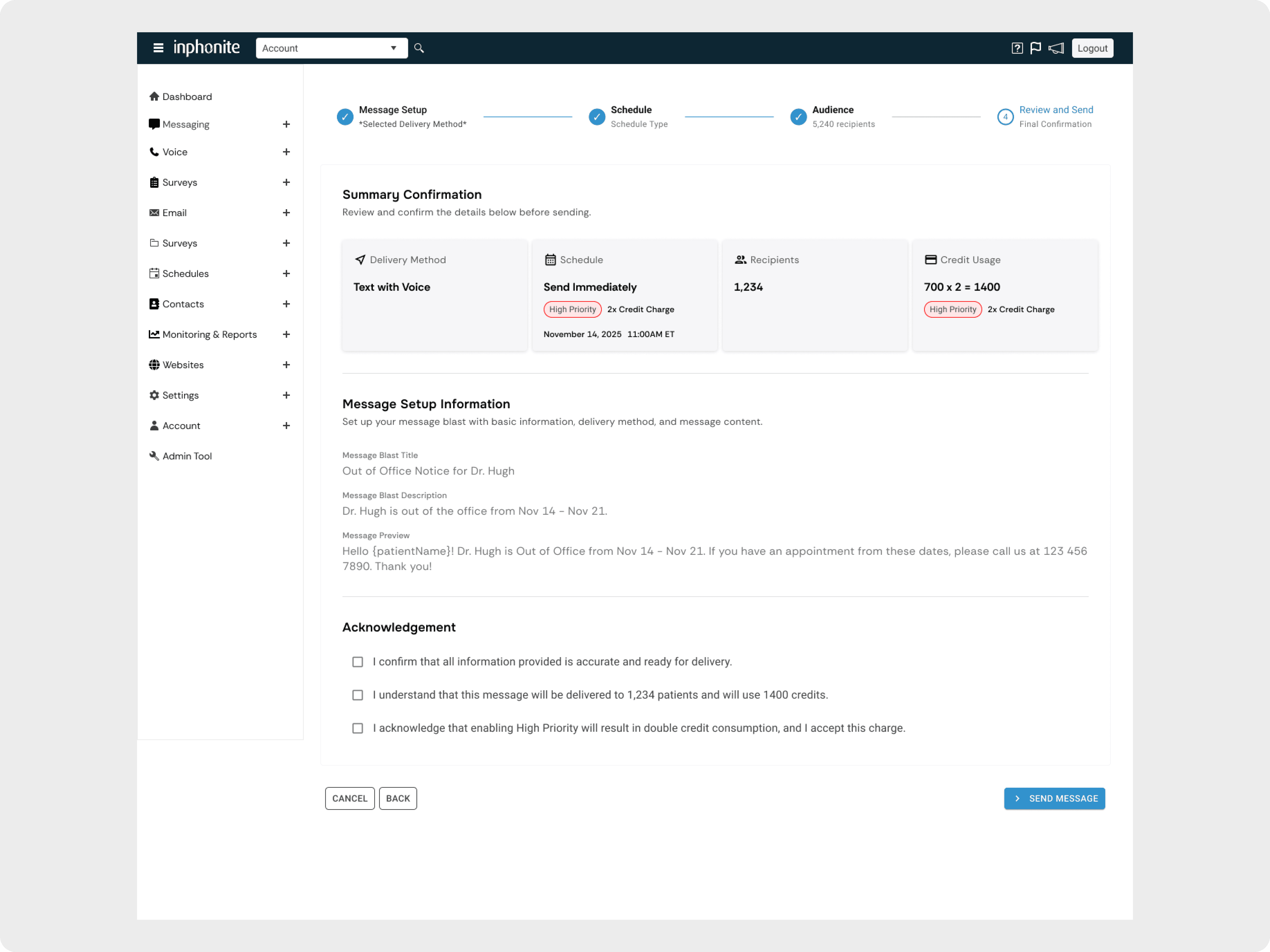Click the Message Setup step checkmark

(345, 117)
